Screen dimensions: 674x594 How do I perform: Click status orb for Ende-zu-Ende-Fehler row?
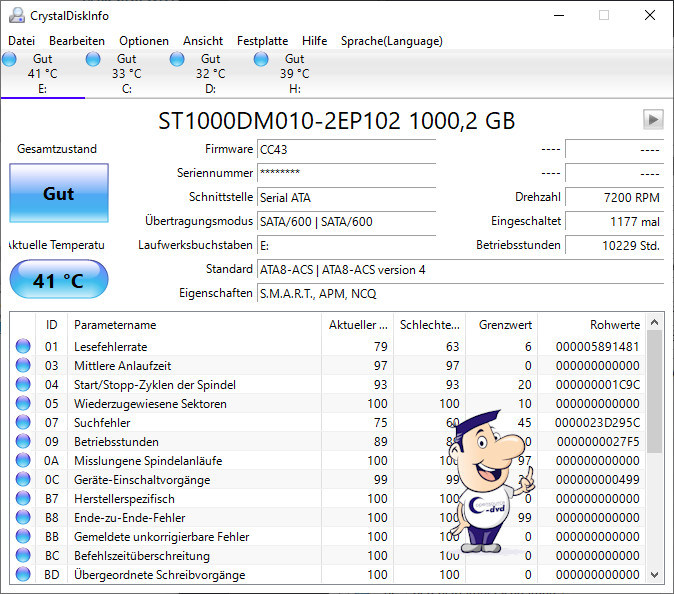click(x=23, y=518)
